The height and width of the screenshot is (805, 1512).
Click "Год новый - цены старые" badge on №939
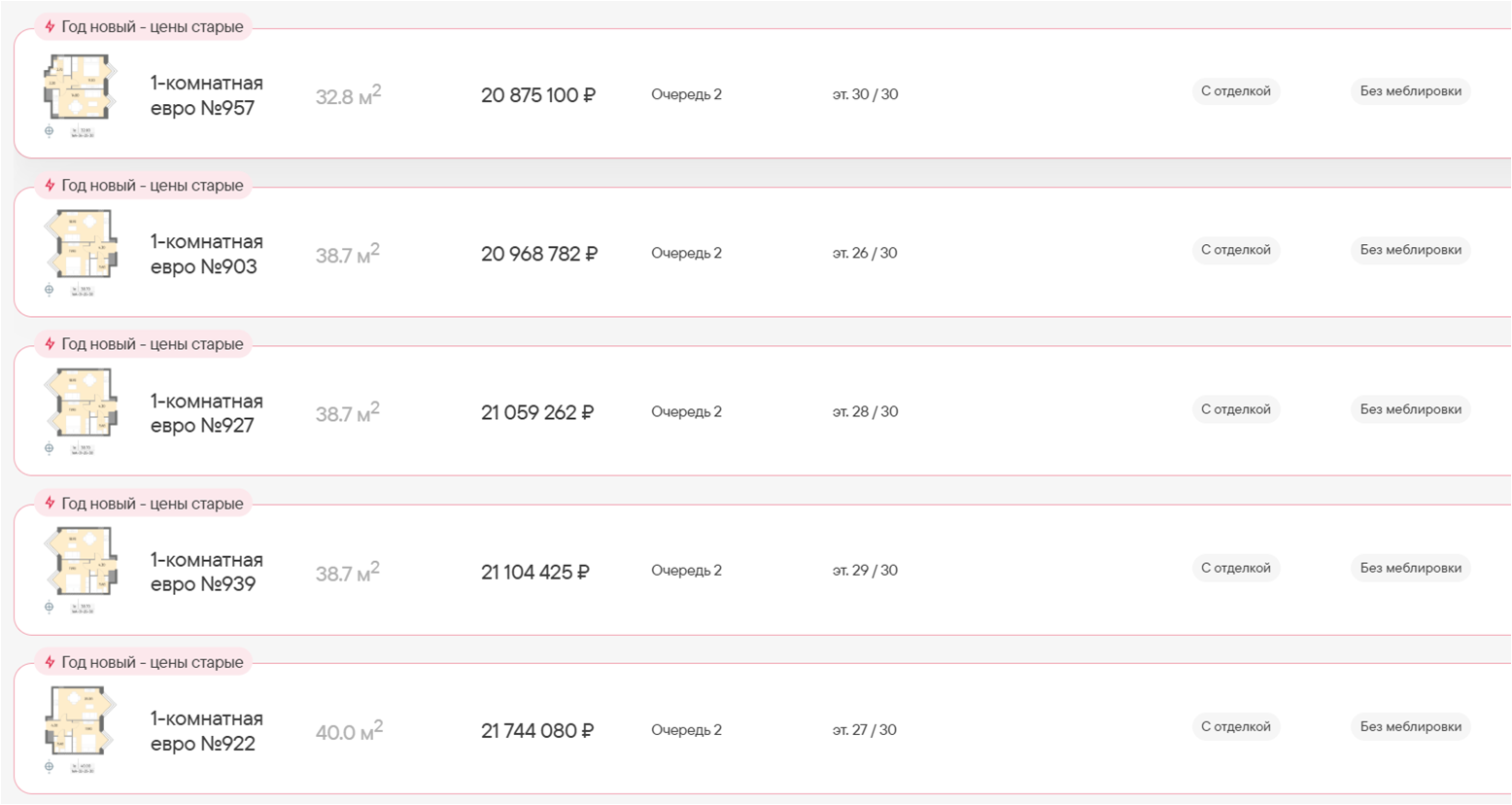click(x=152, y=503)
